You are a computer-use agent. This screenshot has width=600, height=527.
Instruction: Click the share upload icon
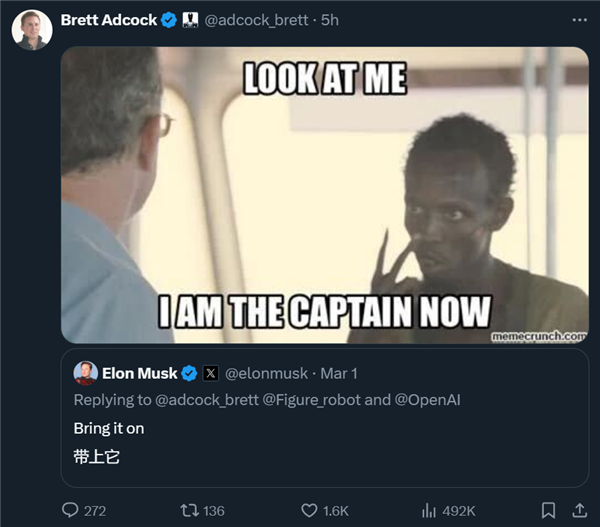[579, 510]
